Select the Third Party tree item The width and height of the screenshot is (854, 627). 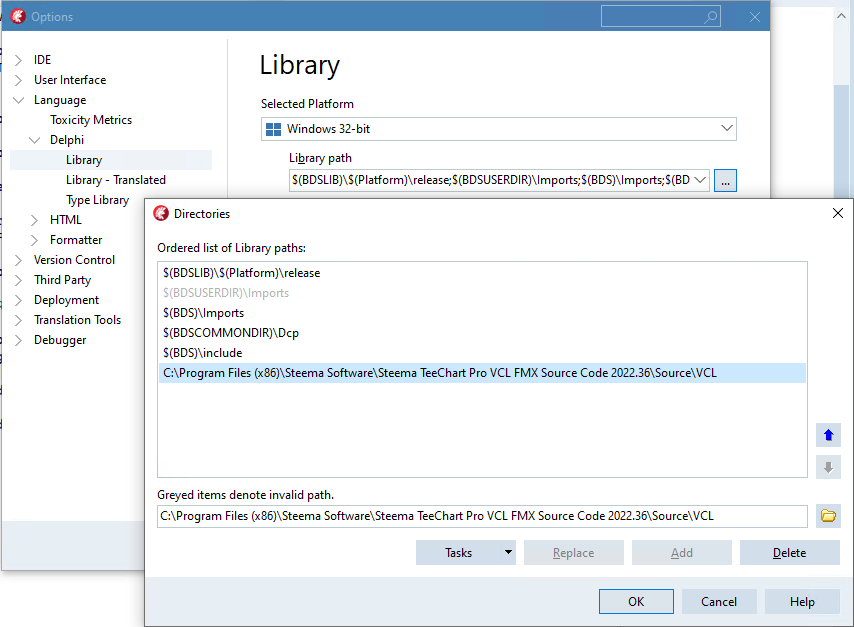pos(63,280)
